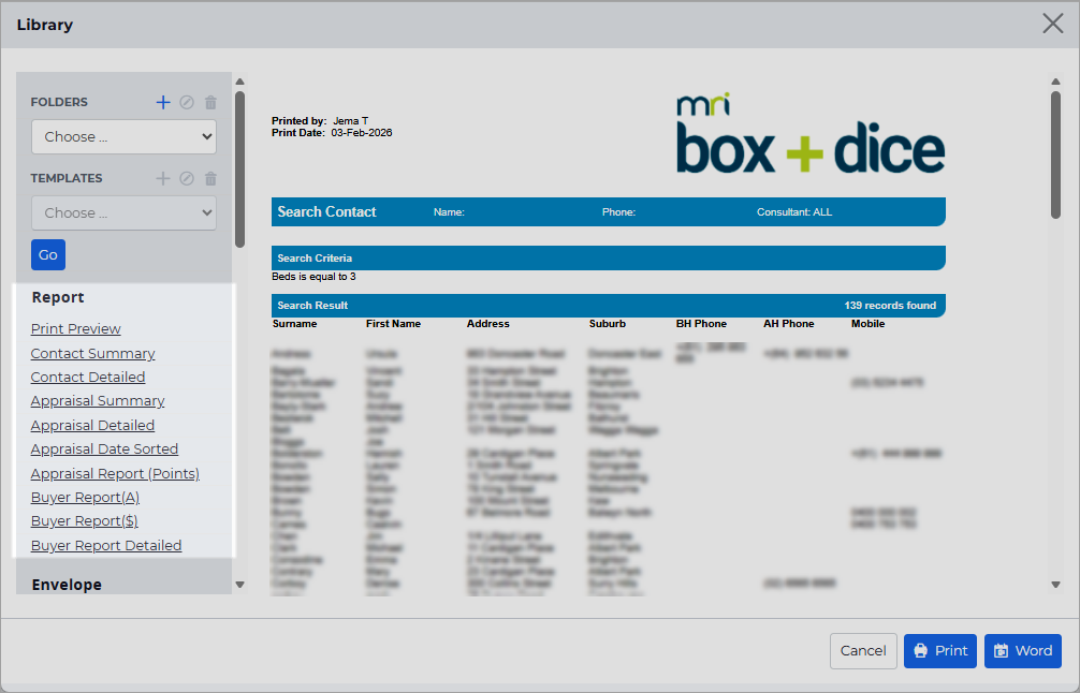Screen dimensions: 1080x693
Task: Click the Print button
Action: [x=940, y=651]
